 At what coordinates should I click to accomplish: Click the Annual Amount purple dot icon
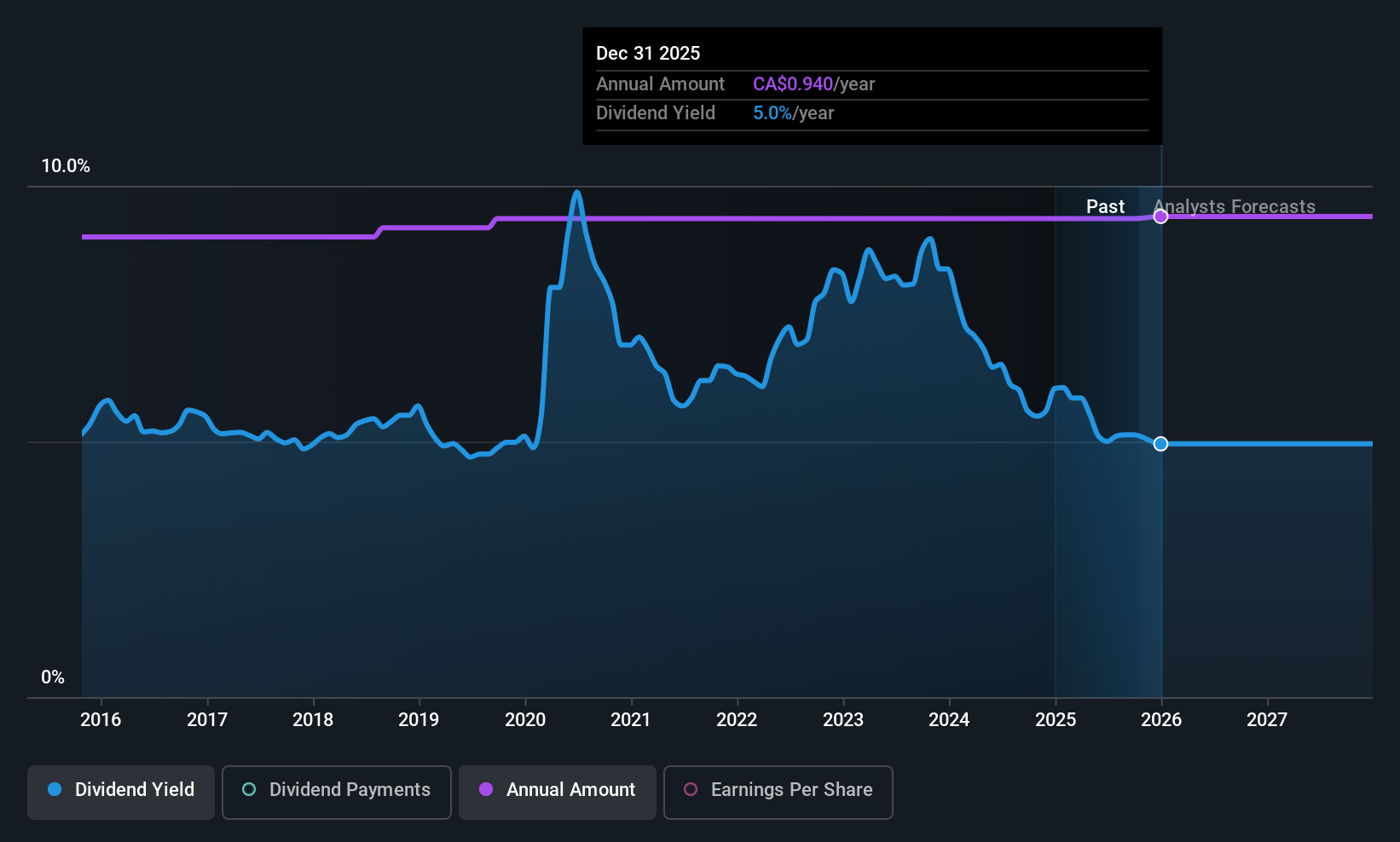coord(485,790)
